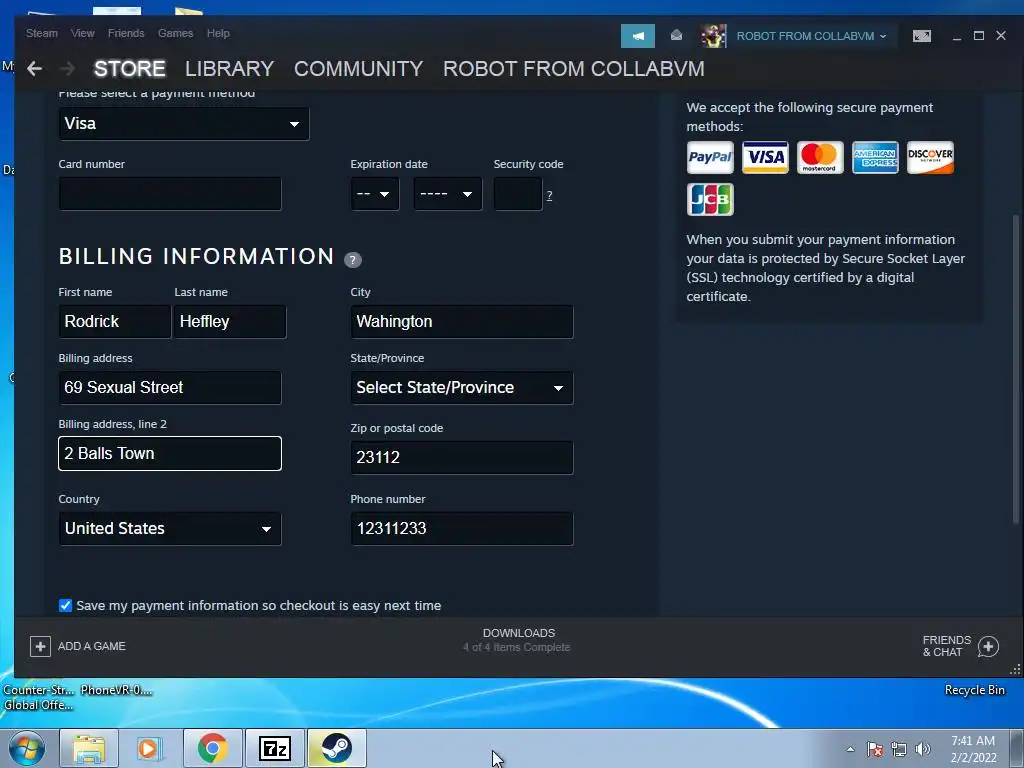This screenshot has width=1024, height=768.
Task: Click the Last name field with Heffley
Action: pyautogui.click(x=230, y=322)
